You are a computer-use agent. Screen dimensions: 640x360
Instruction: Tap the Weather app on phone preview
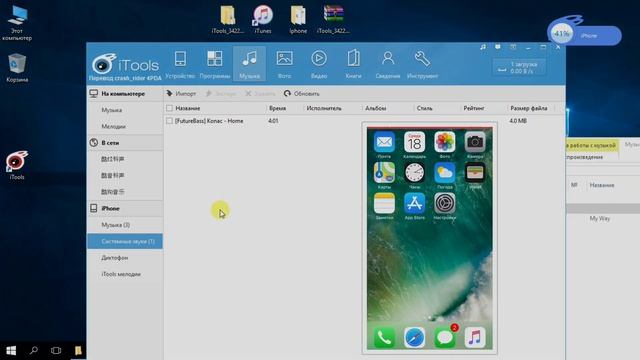pos(444,173)
